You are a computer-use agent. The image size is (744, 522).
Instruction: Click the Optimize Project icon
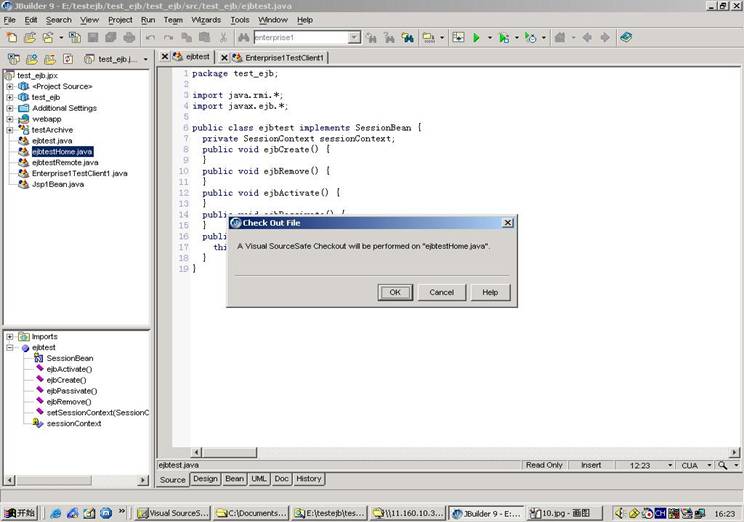click(530, 37)
